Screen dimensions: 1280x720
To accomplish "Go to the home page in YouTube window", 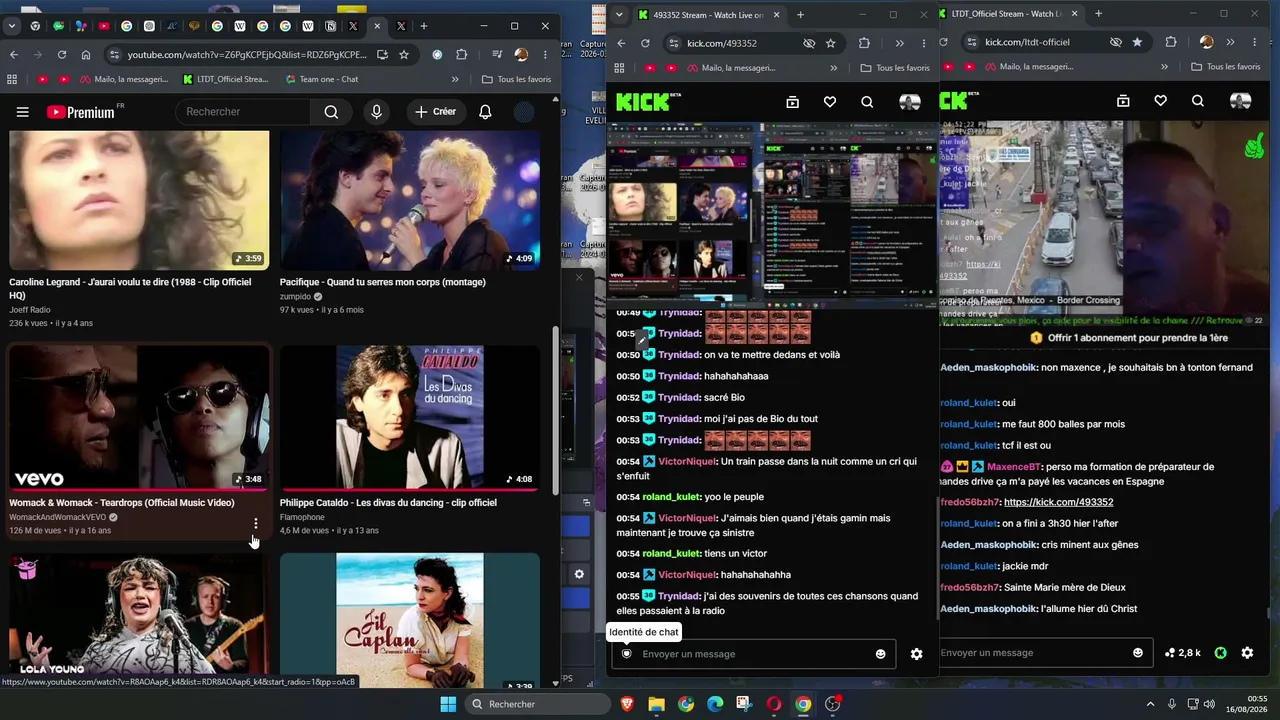I will (86, 55).
